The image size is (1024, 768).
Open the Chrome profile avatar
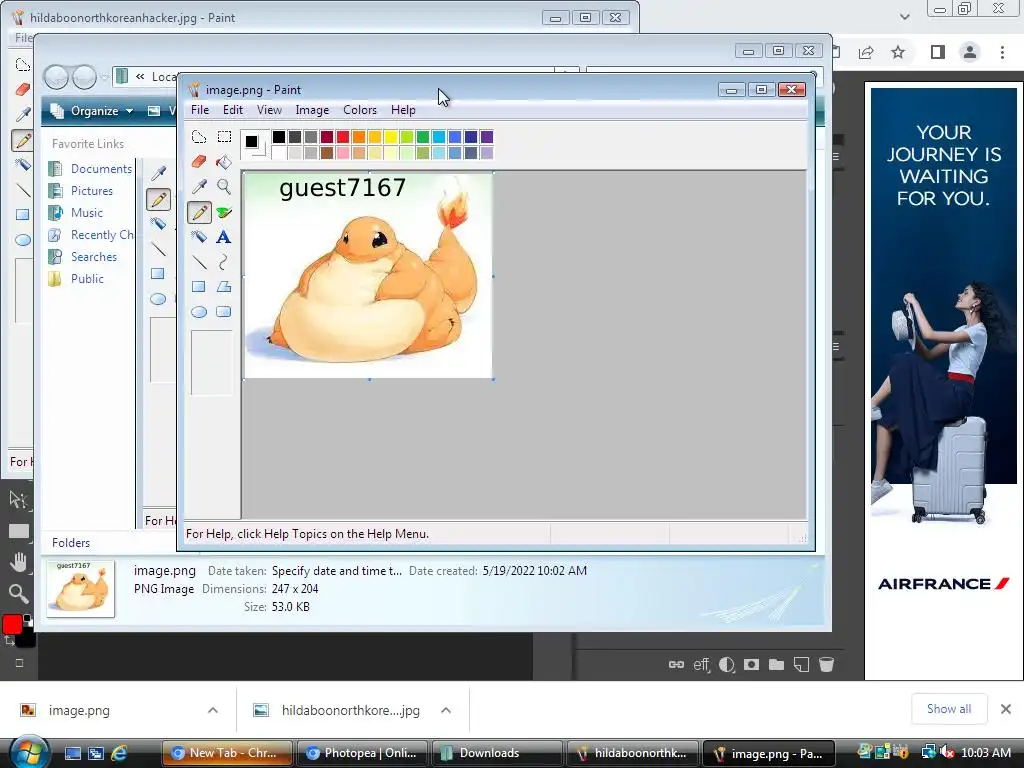970,52
